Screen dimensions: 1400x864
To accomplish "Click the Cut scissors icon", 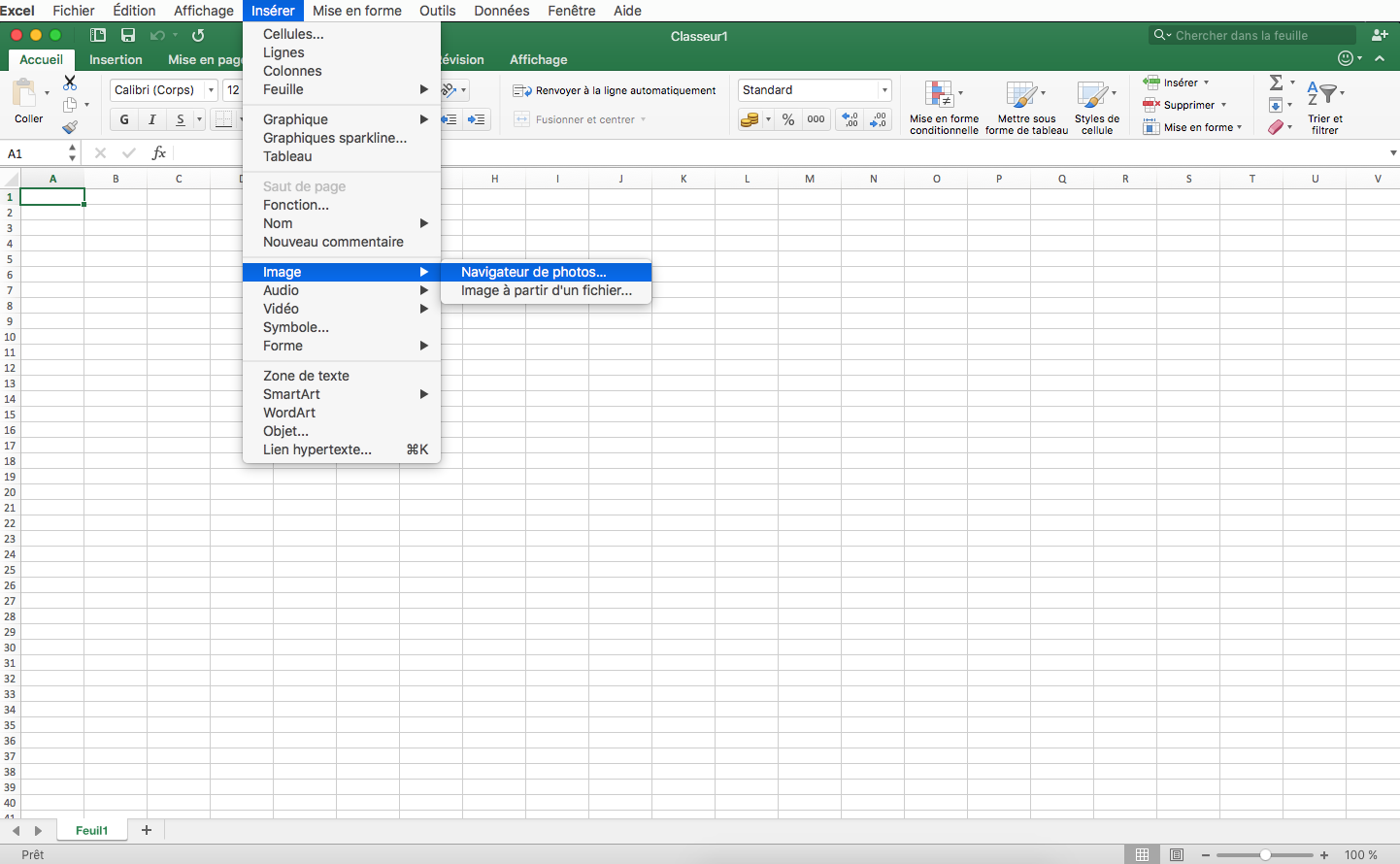I will coord(70,83).
